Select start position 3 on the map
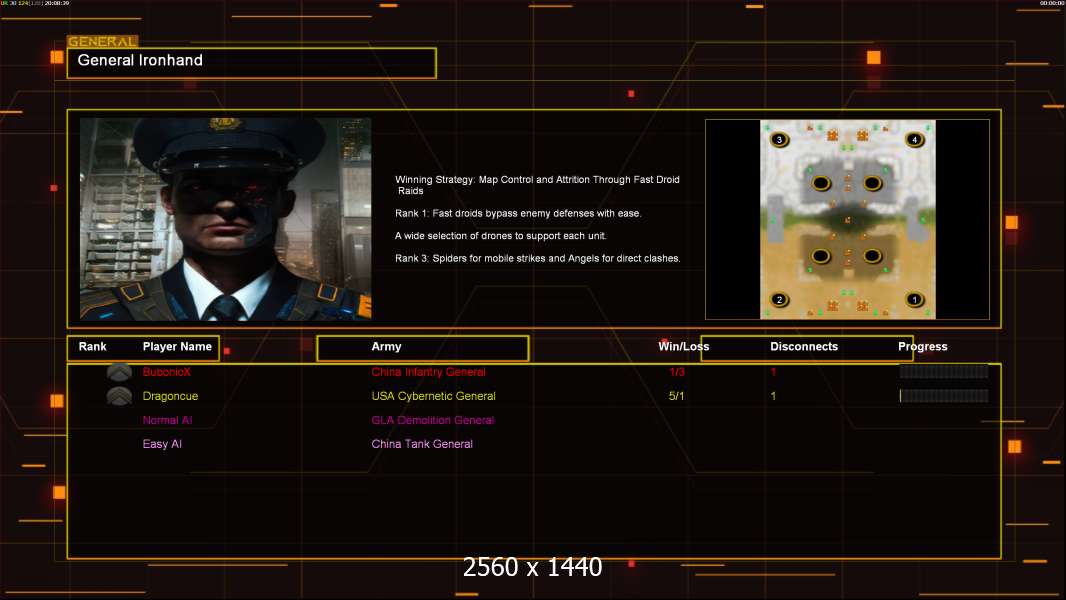The image size is (1066, 600). point(779,139)
